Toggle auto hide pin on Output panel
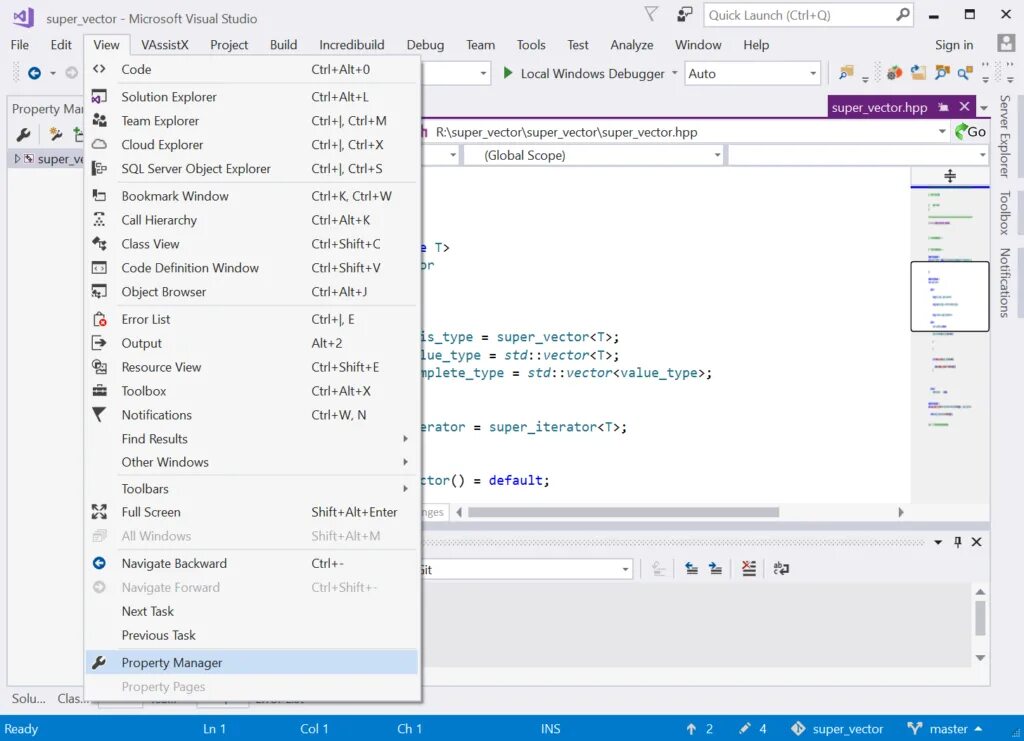This screenshot has width=1024, height=741. pos(957,542)
